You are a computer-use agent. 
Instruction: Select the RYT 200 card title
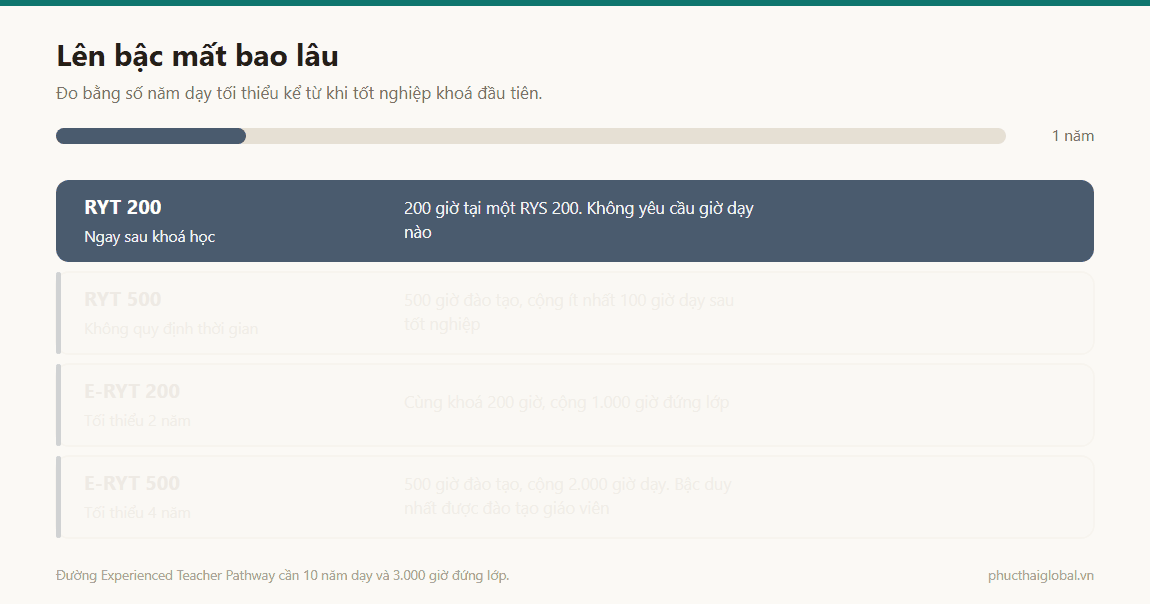click(122, 207)
